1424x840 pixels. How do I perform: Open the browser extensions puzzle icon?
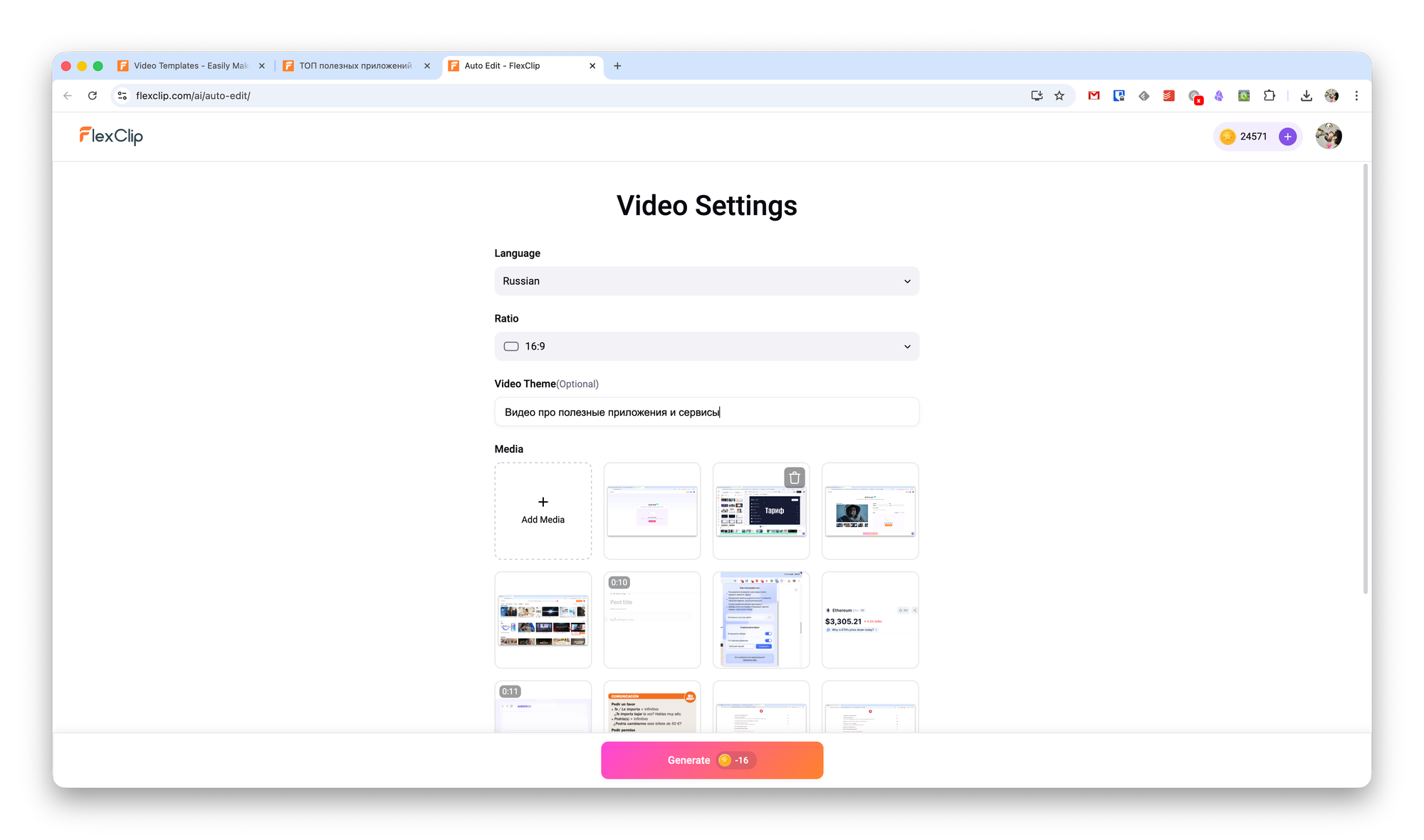(1269, 95)
